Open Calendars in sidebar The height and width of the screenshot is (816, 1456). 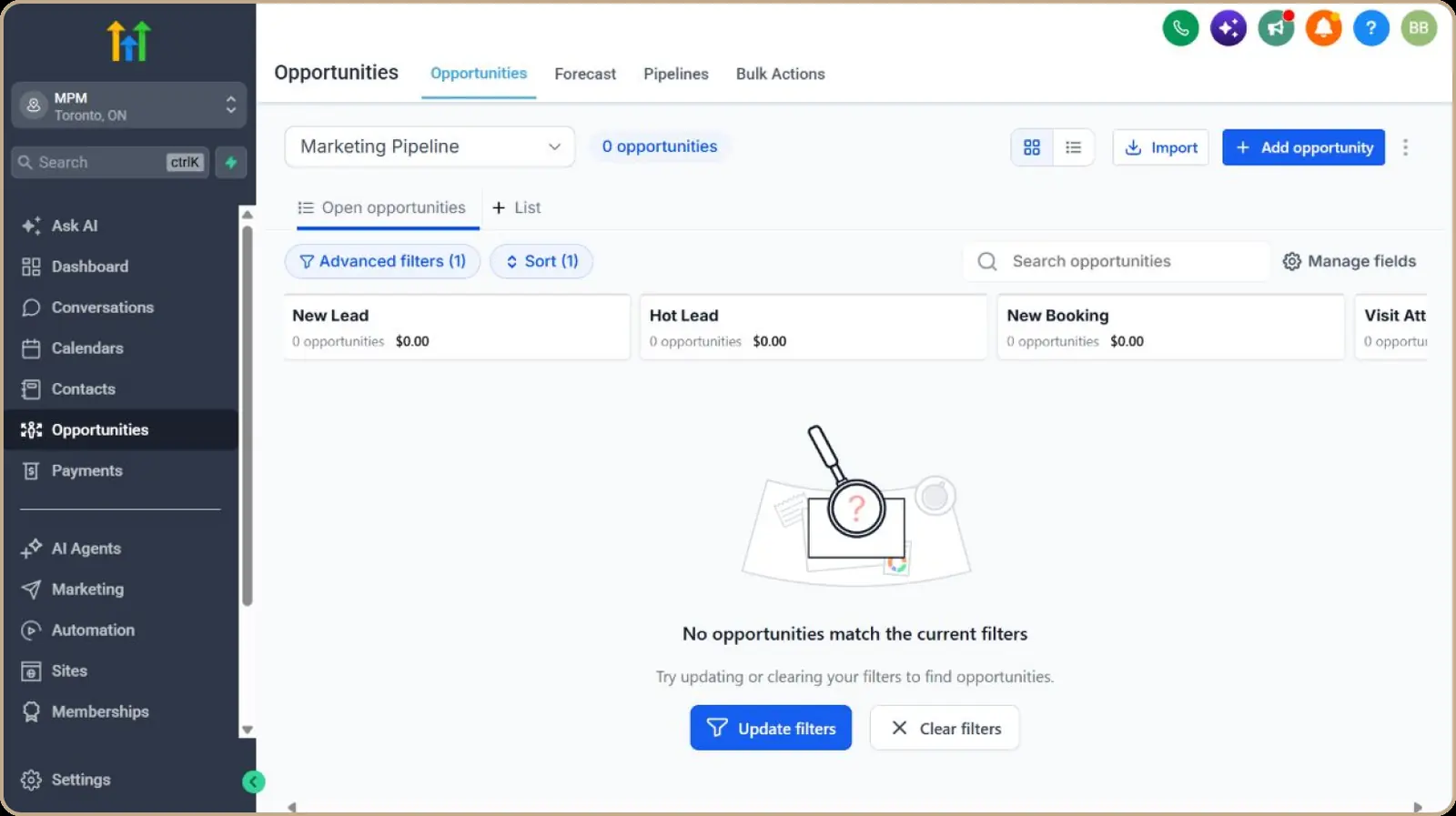[121, 348]
